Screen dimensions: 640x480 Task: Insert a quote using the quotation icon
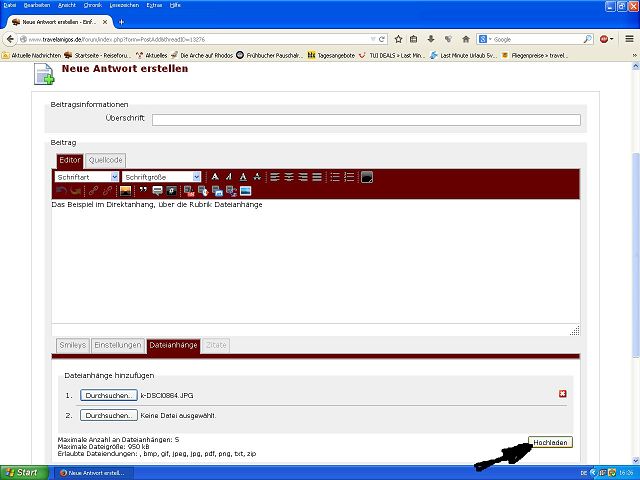point(143,190)
